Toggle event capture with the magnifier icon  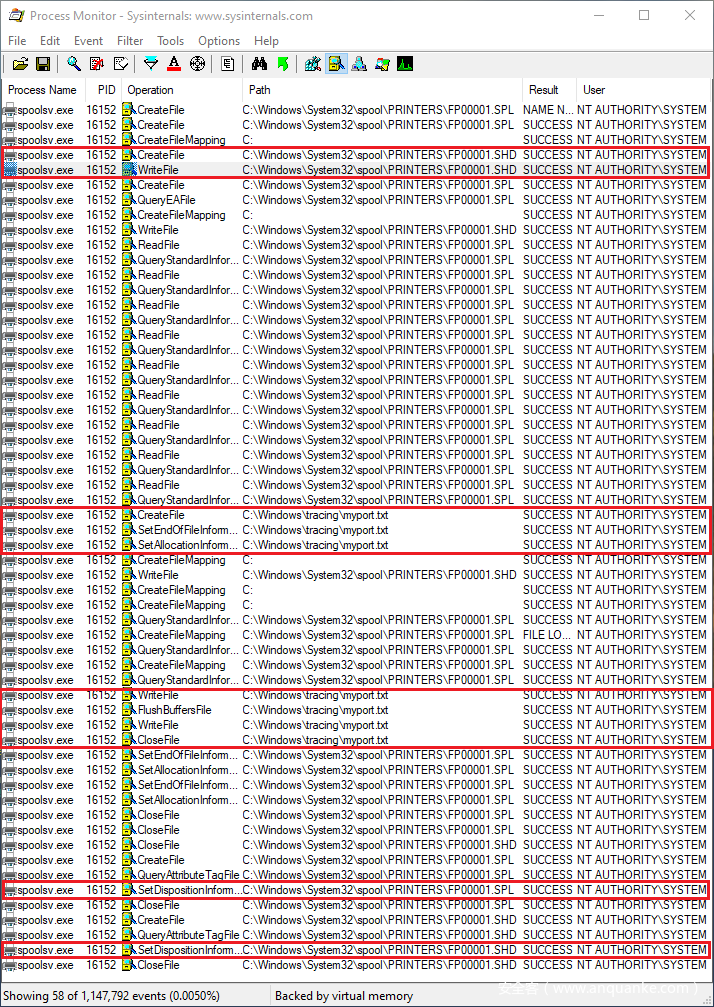(x=74, y=64)
